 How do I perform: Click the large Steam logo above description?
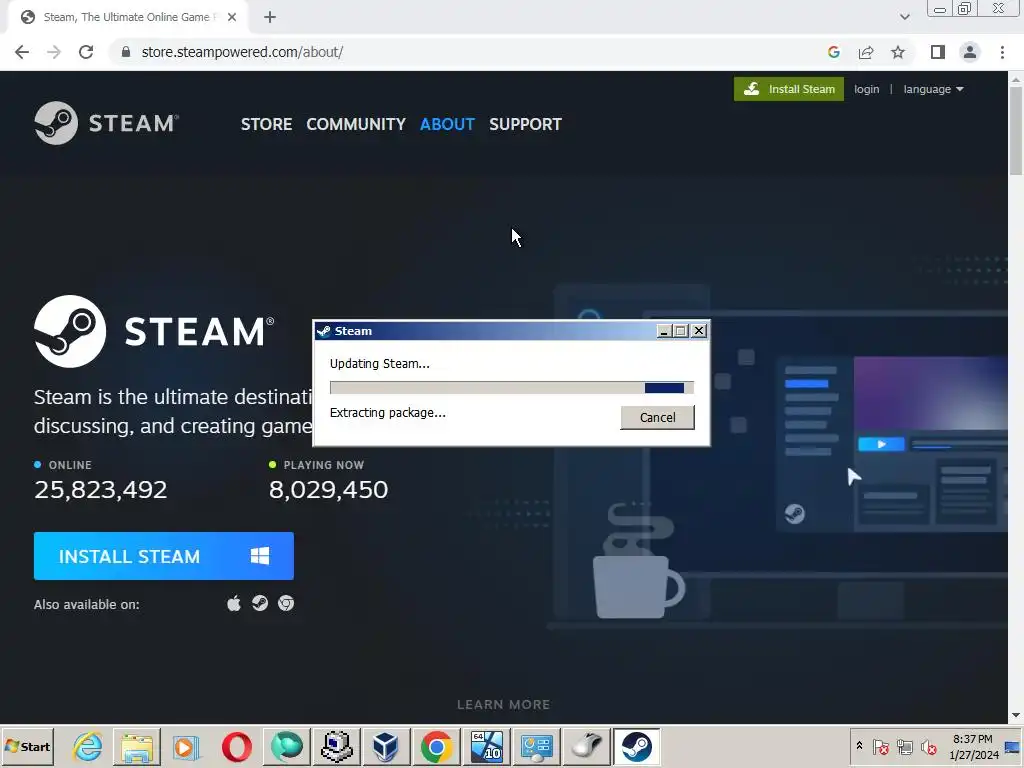[154, 331]
